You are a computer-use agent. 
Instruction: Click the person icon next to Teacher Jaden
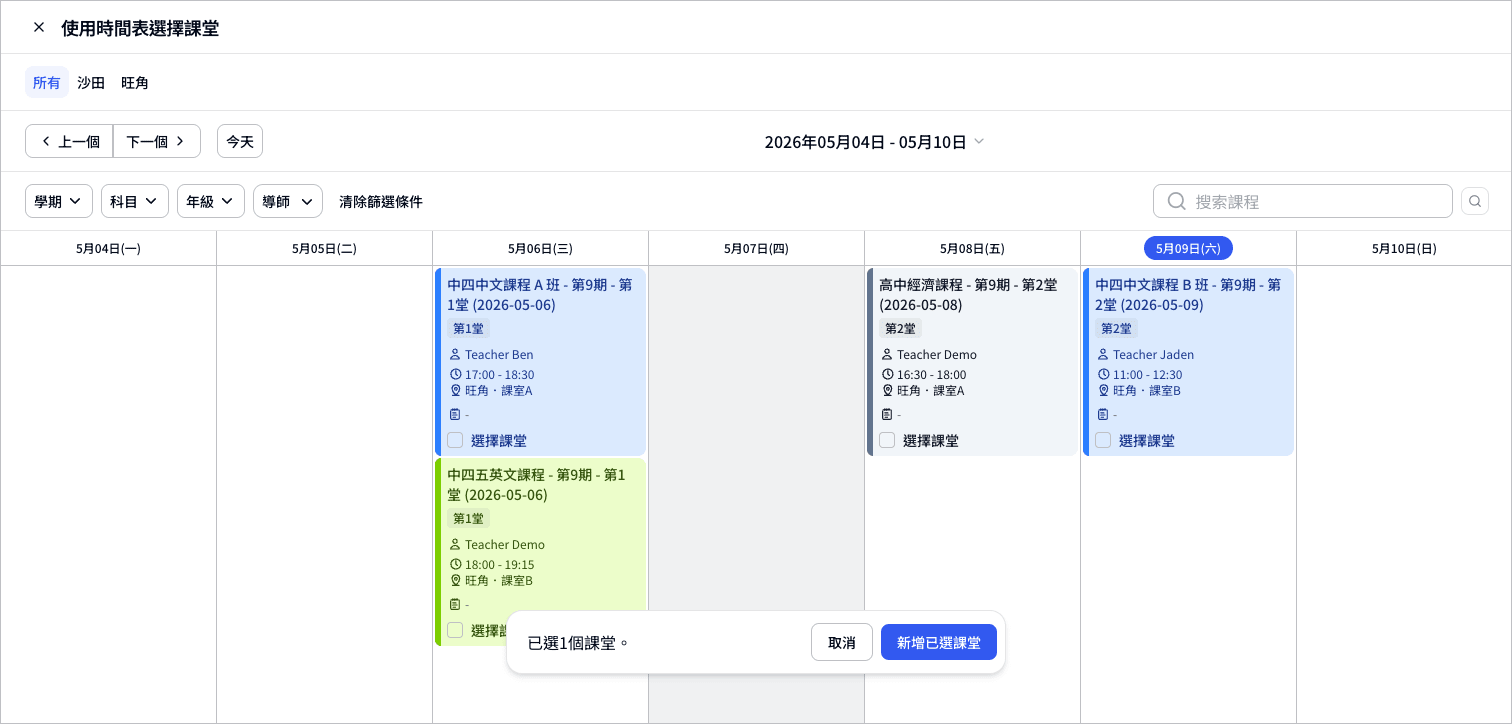pos(1103,354)
